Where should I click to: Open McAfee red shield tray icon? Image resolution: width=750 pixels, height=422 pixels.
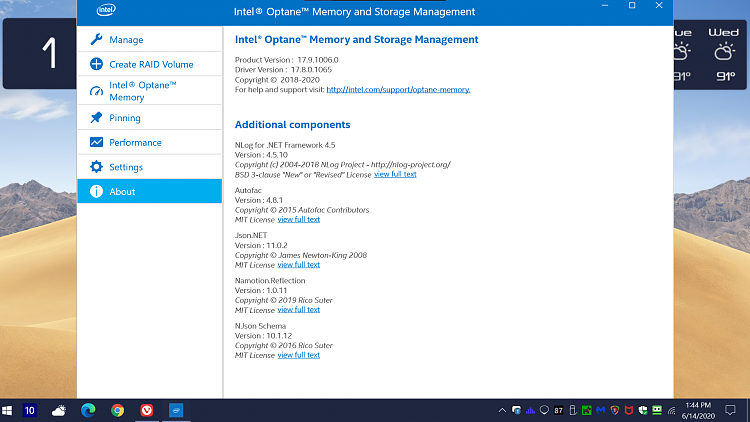point(629,411)
